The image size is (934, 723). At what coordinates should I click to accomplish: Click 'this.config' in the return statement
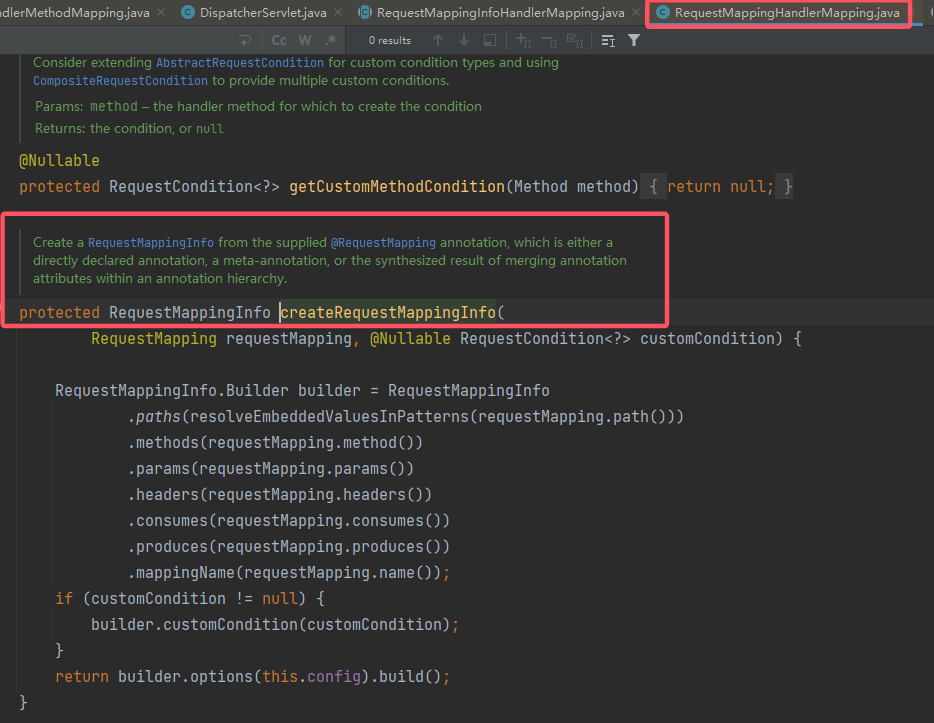(x=312, y=677)
